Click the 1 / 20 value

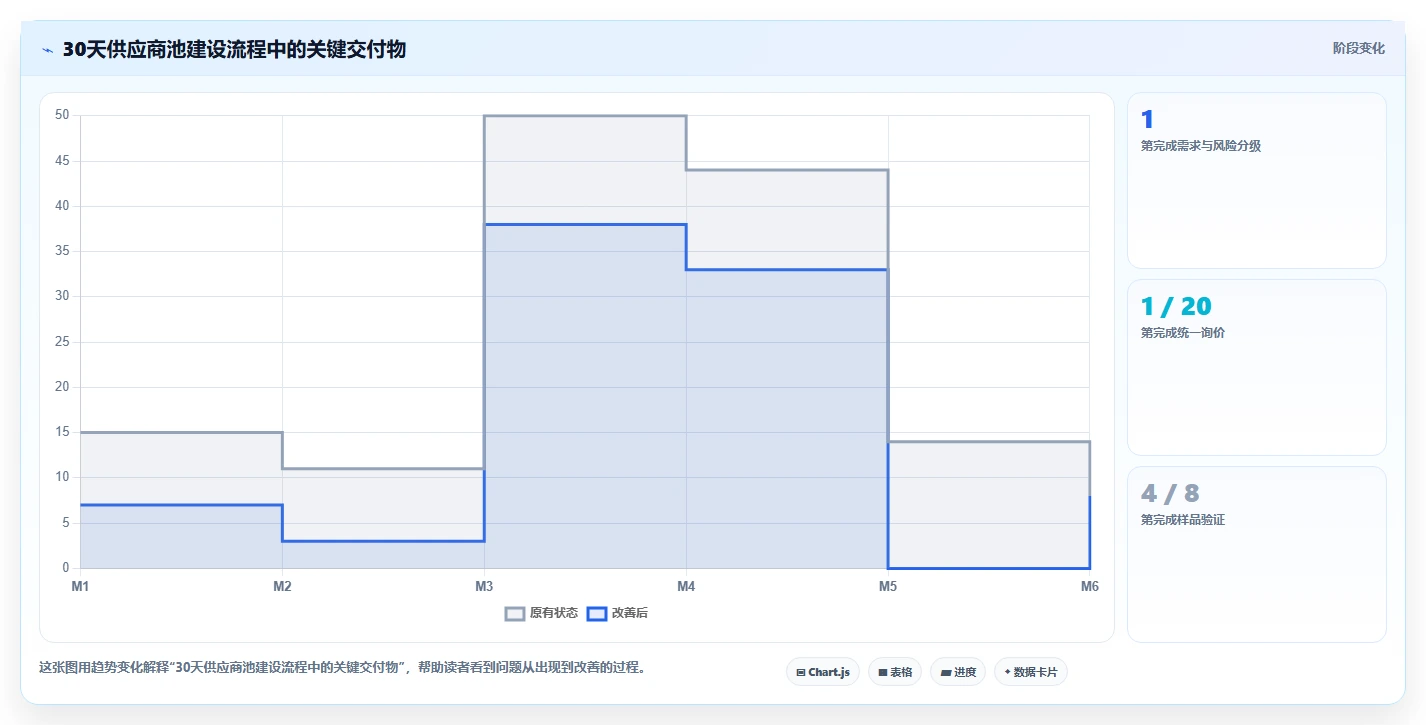pyautogui.click(x=1176, y=306)
